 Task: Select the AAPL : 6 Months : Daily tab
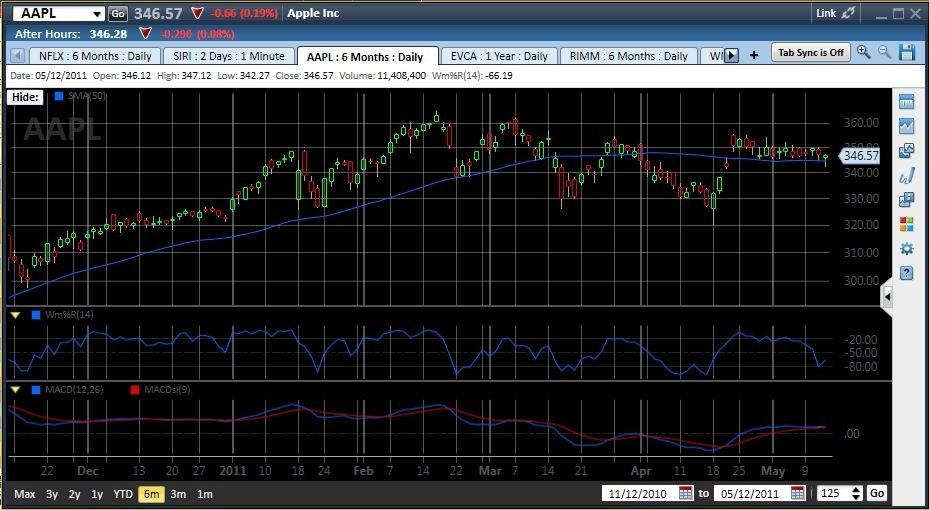pyautogui.click(x=367, y=56)
